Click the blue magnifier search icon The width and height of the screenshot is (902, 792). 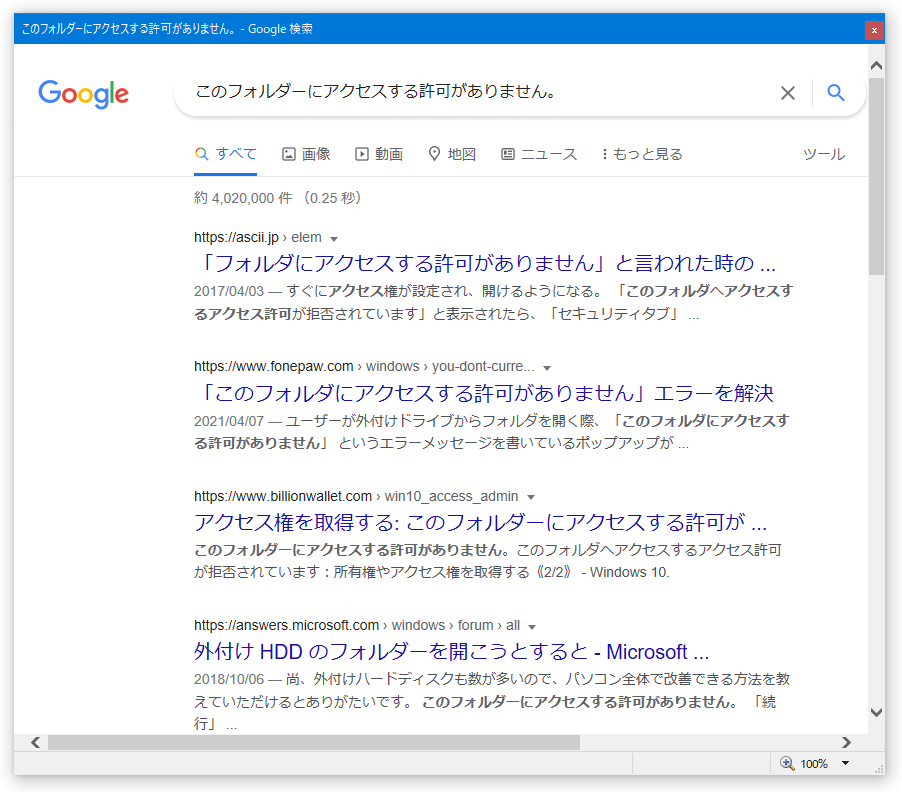click(x=836, y=93)
